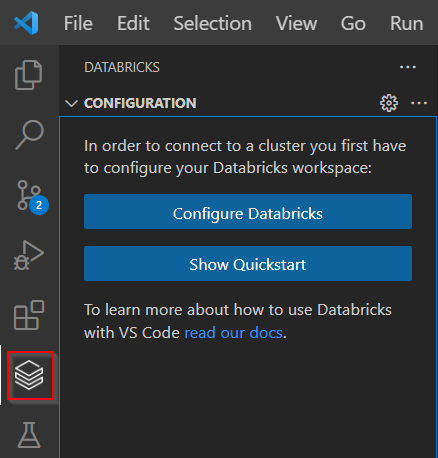This screenshot has height=458, width=438.
Task: Collapse the CONFIGURATION section chevron
Action: [71, 103]
